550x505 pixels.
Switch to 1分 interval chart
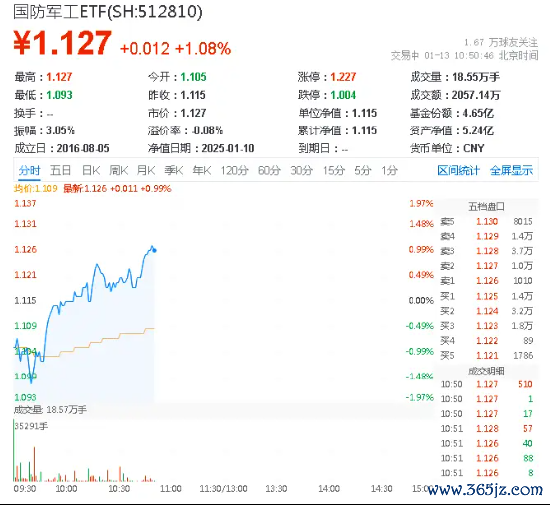389,170
